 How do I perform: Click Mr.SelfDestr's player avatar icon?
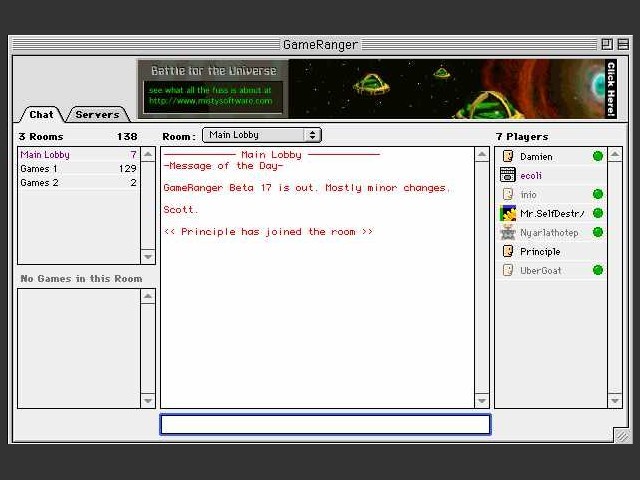[x=508, y=213]
